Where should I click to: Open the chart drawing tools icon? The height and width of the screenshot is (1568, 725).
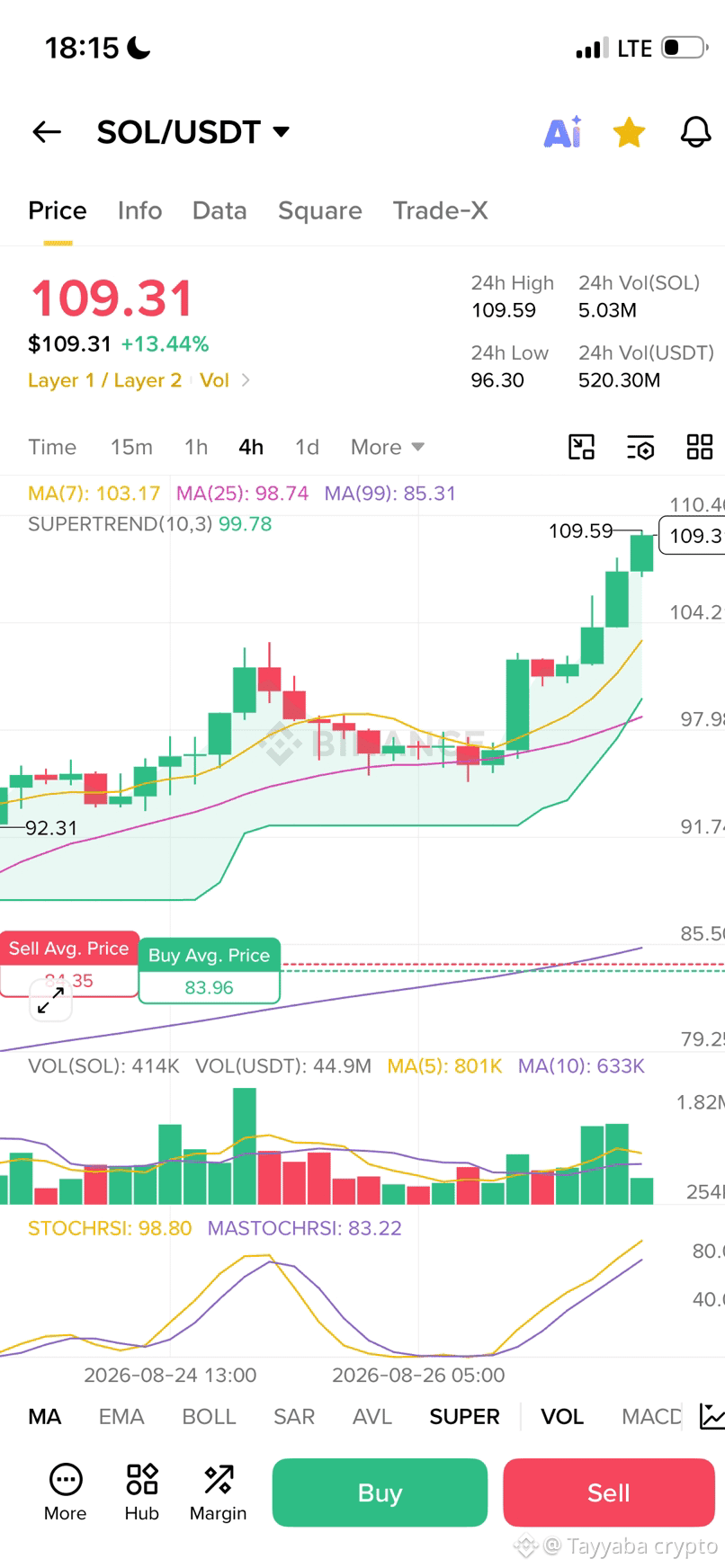coord(582,447)
